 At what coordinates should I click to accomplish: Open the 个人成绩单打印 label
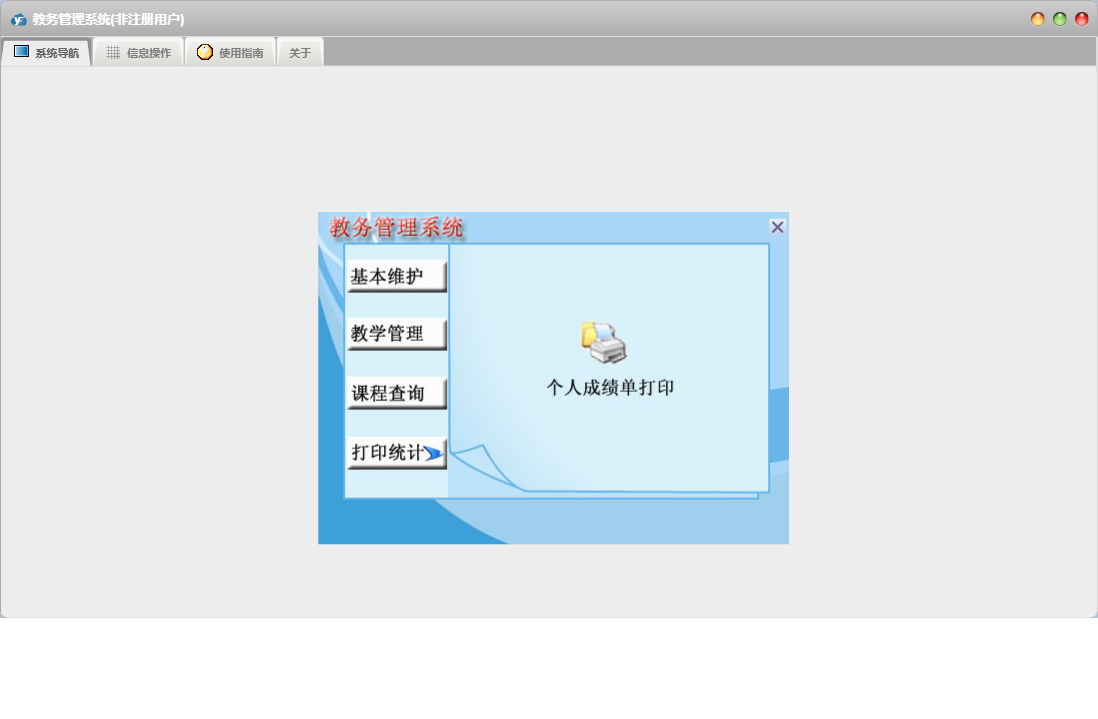coord(610,388)
